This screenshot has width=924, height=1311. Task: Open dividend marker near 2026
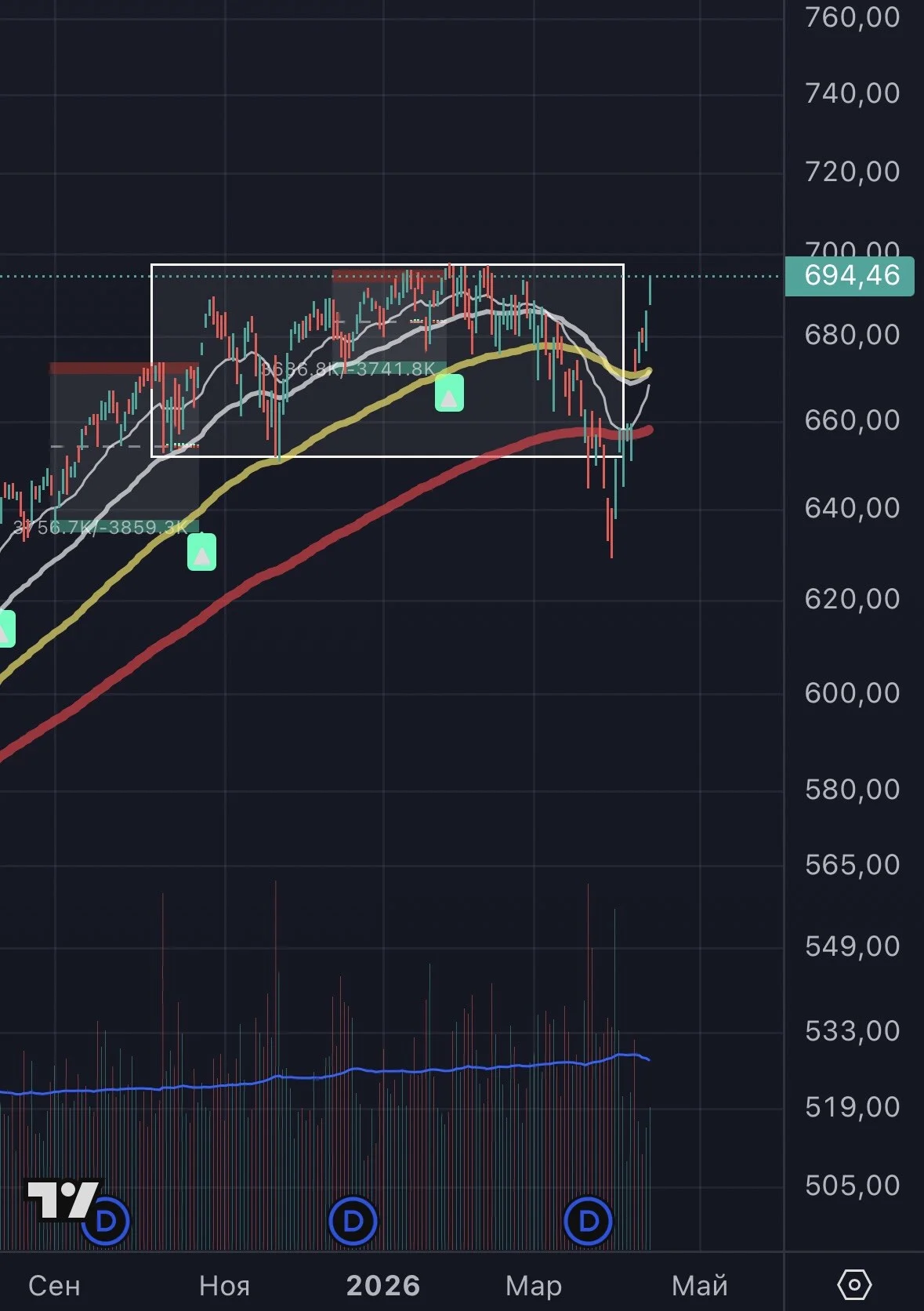[x=353, y=1221]
